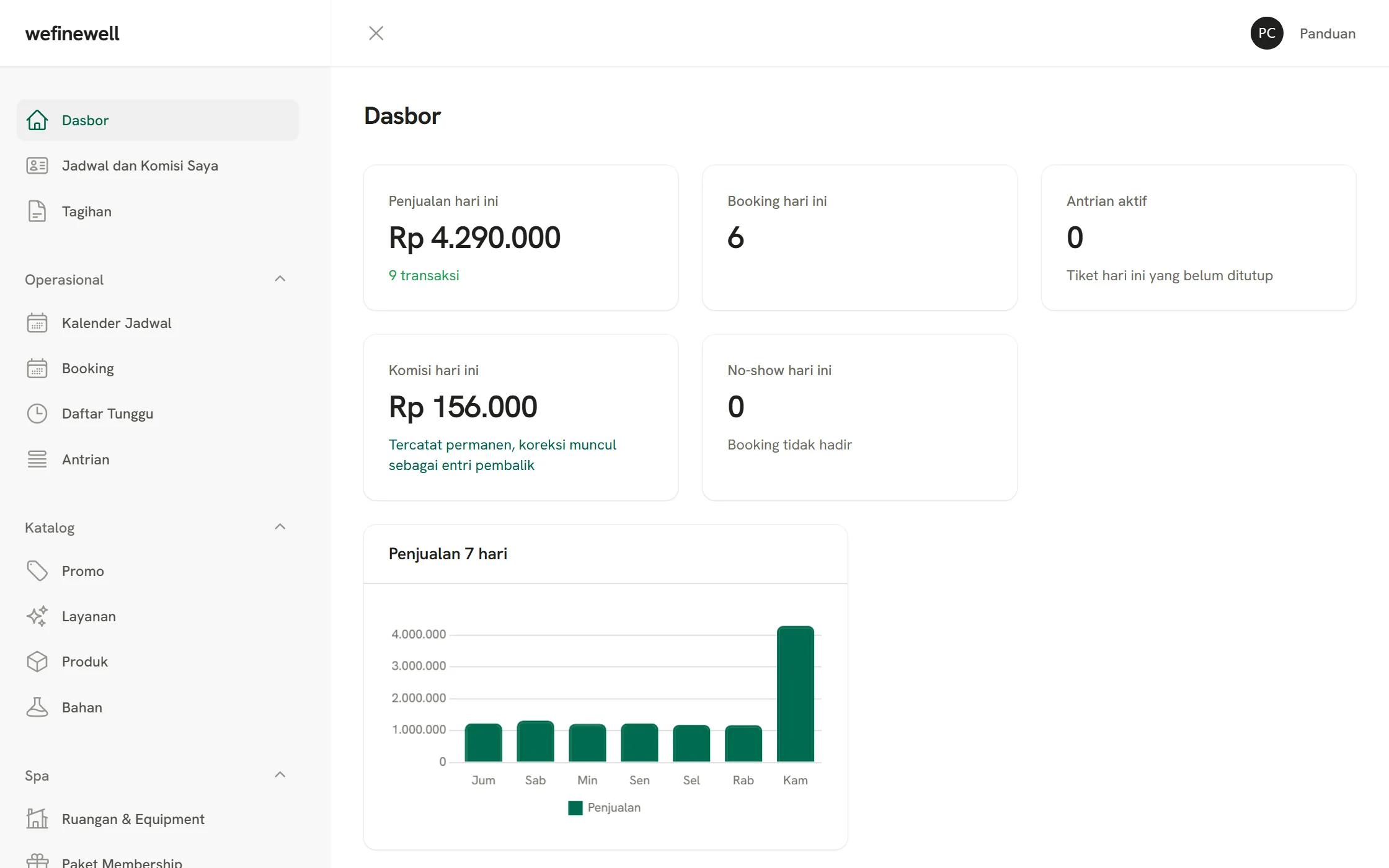The height and width of the screenshot is (868, 1389).
Task: Open the Promo catalog item
Action: coord(158,571)
